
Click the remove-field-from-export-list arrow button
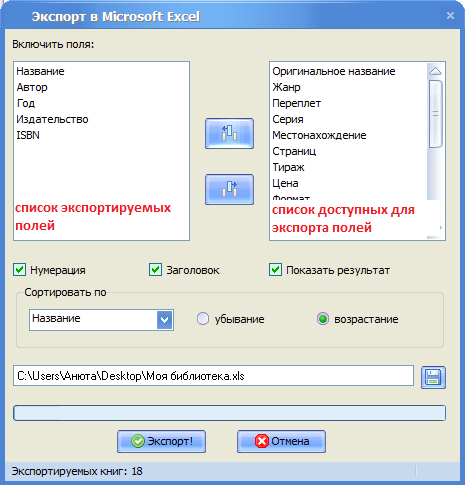click(229, 189)
